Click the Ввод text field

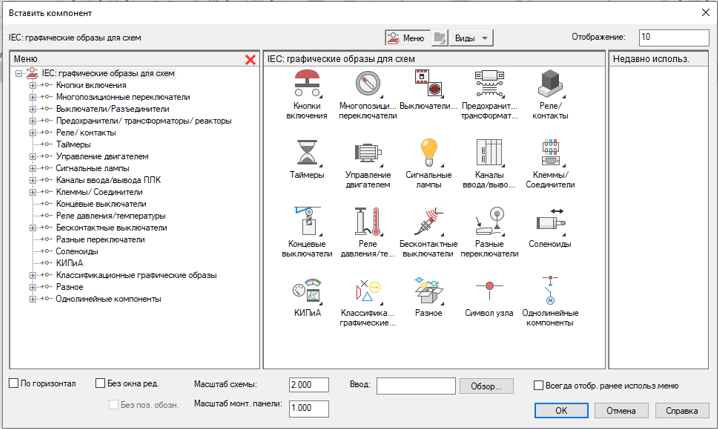coord(416,386)
